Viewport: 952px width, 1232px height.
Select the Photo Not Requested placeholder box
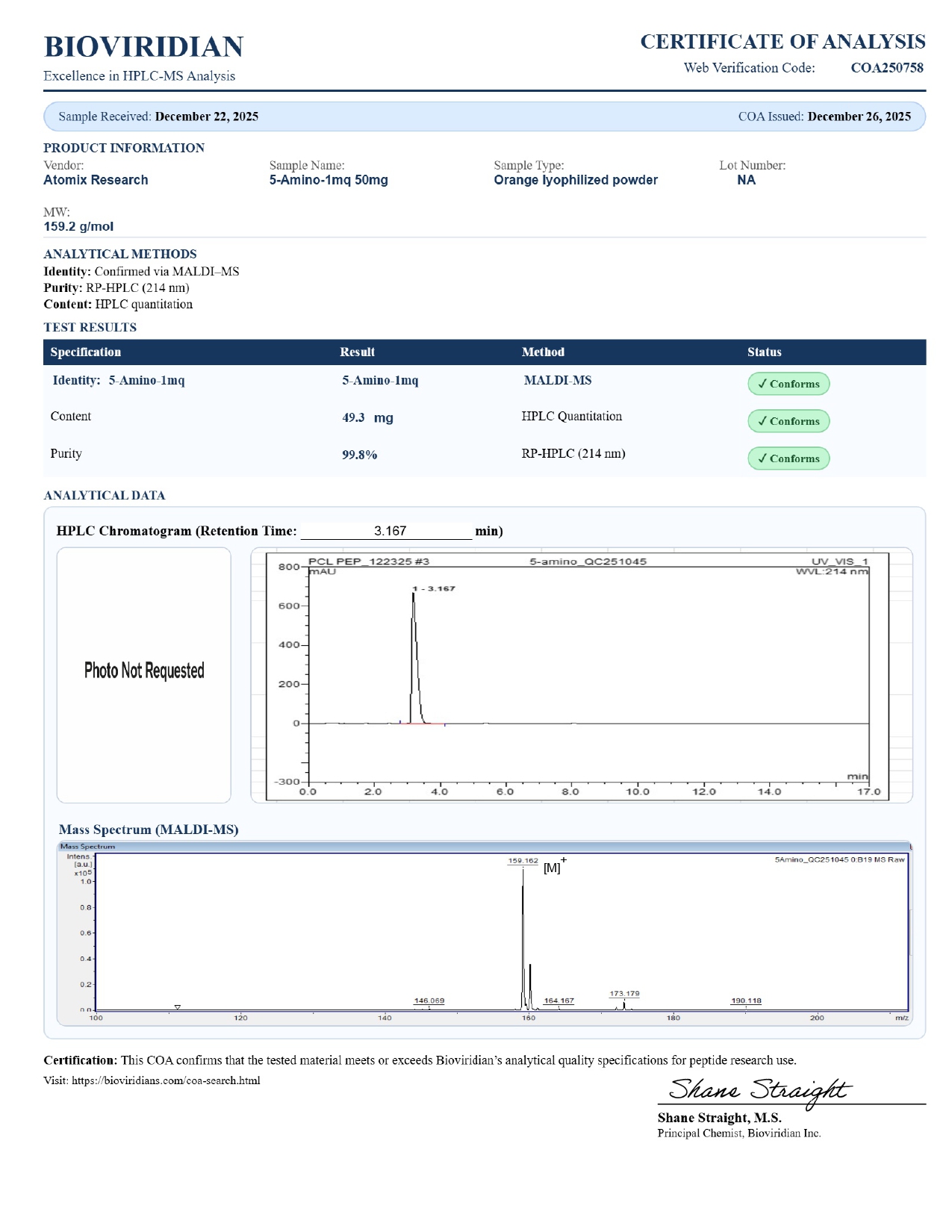coord(144,672)
